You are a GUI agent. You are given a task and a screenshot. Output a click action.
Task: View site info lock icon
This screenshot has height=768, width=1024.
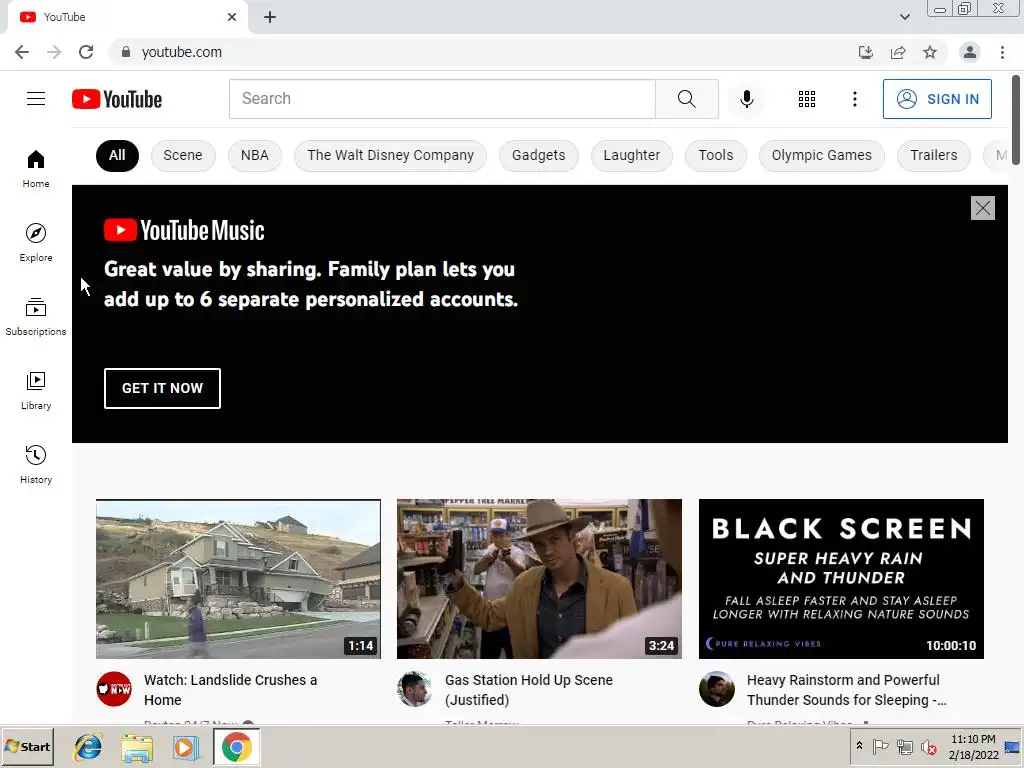coord(126,52)
